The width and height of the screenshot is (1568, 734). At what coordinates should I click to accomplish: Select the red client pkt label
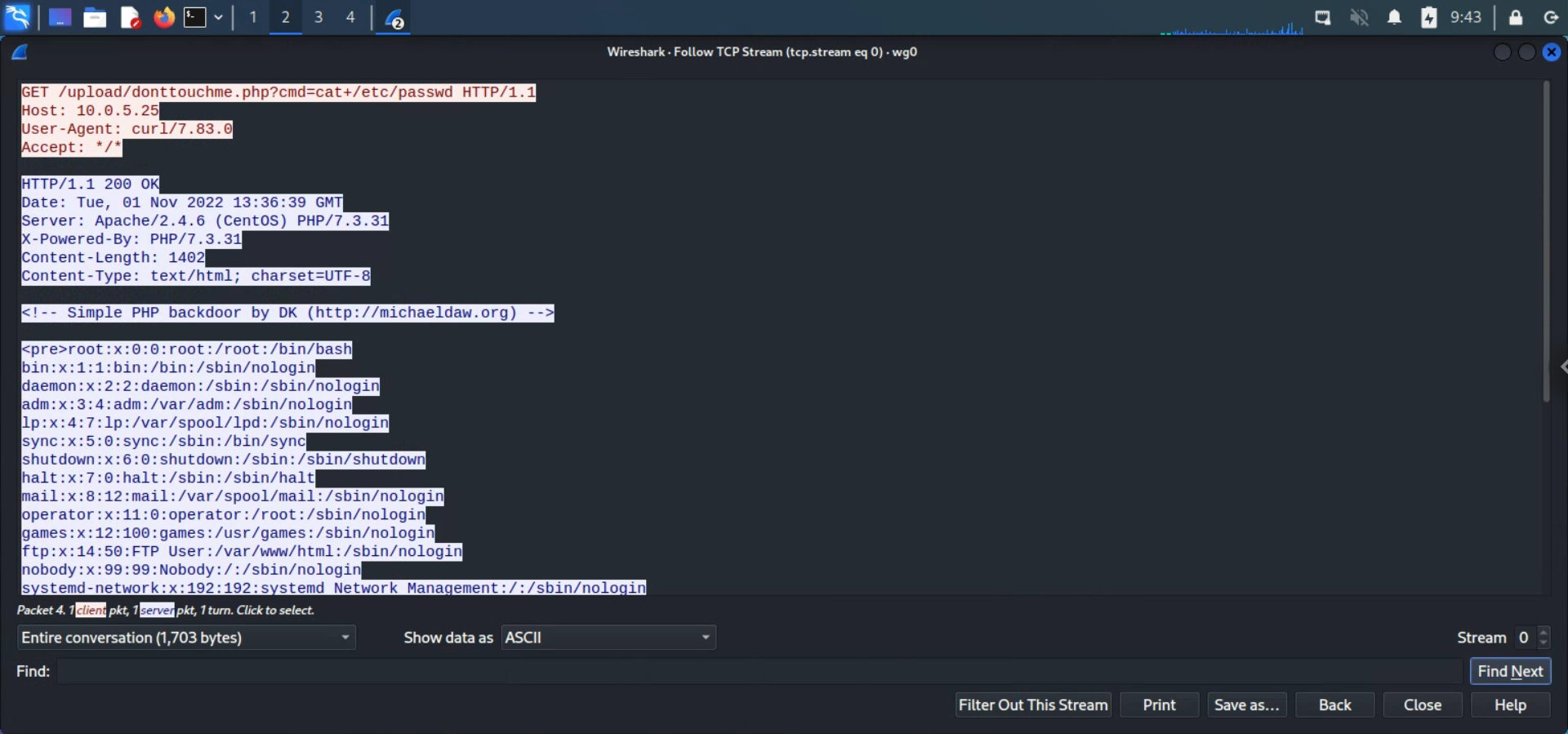pos(91,610)
